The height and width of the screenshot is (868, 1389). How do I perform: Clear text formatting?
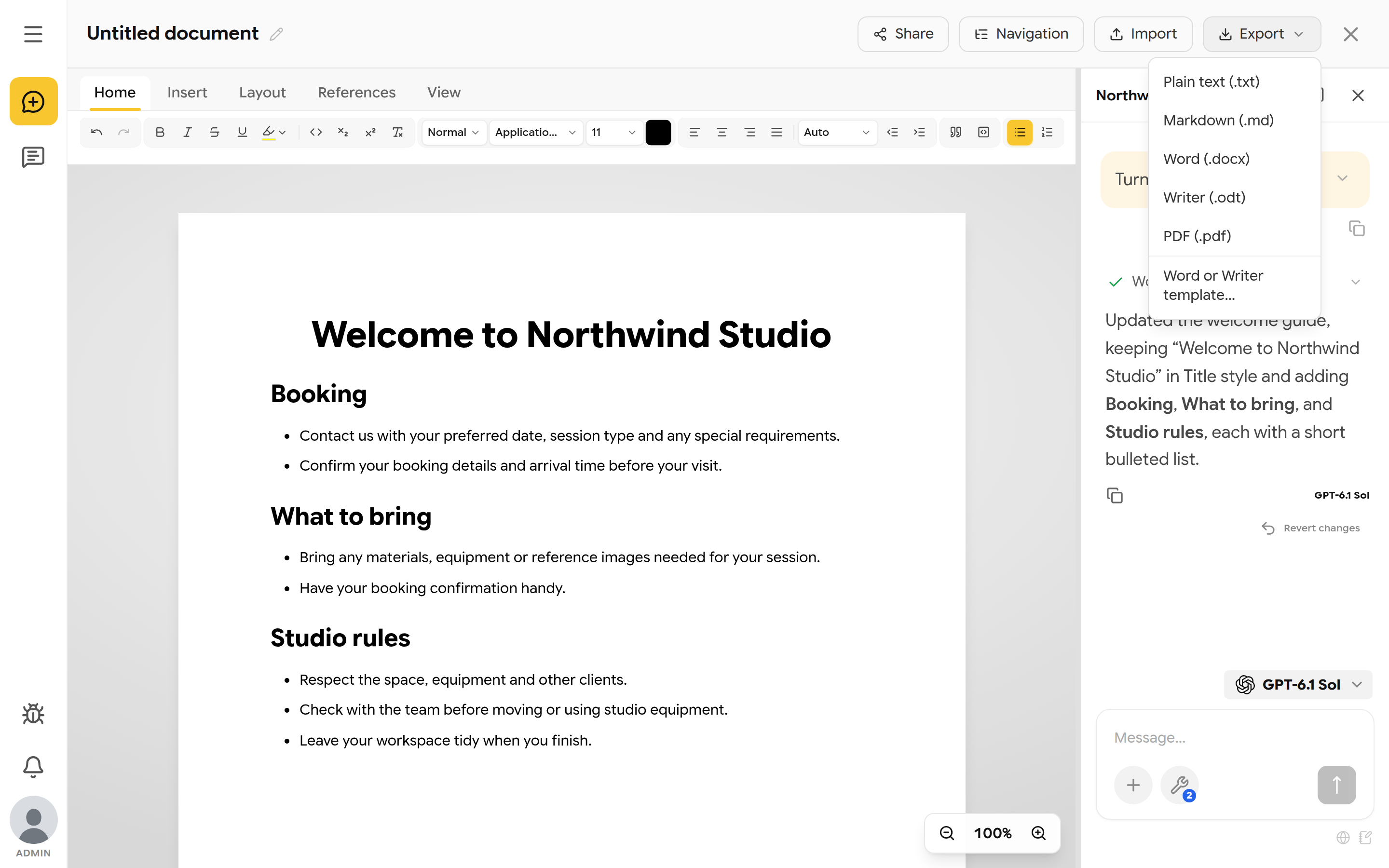[x=398, y=132]
